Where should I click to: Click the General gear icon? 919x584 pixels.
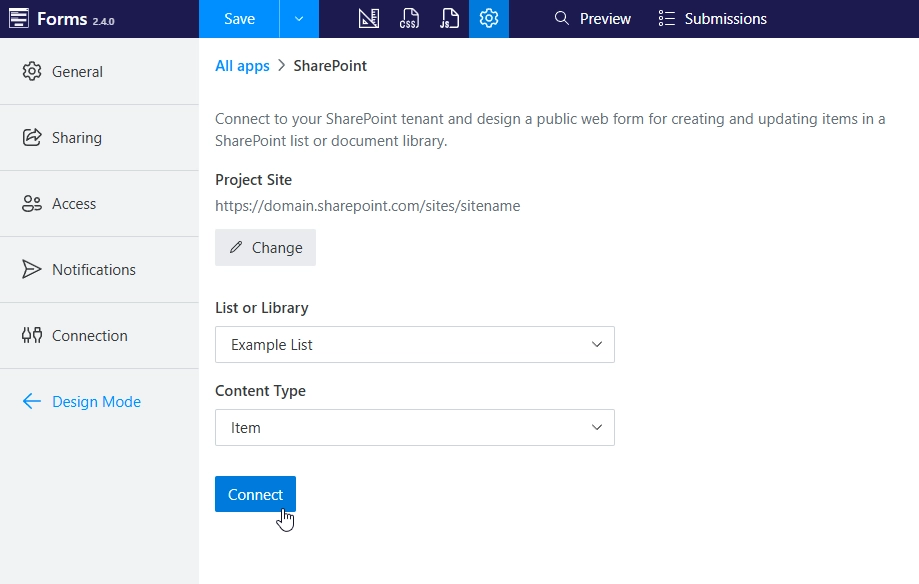pos(32,71)
